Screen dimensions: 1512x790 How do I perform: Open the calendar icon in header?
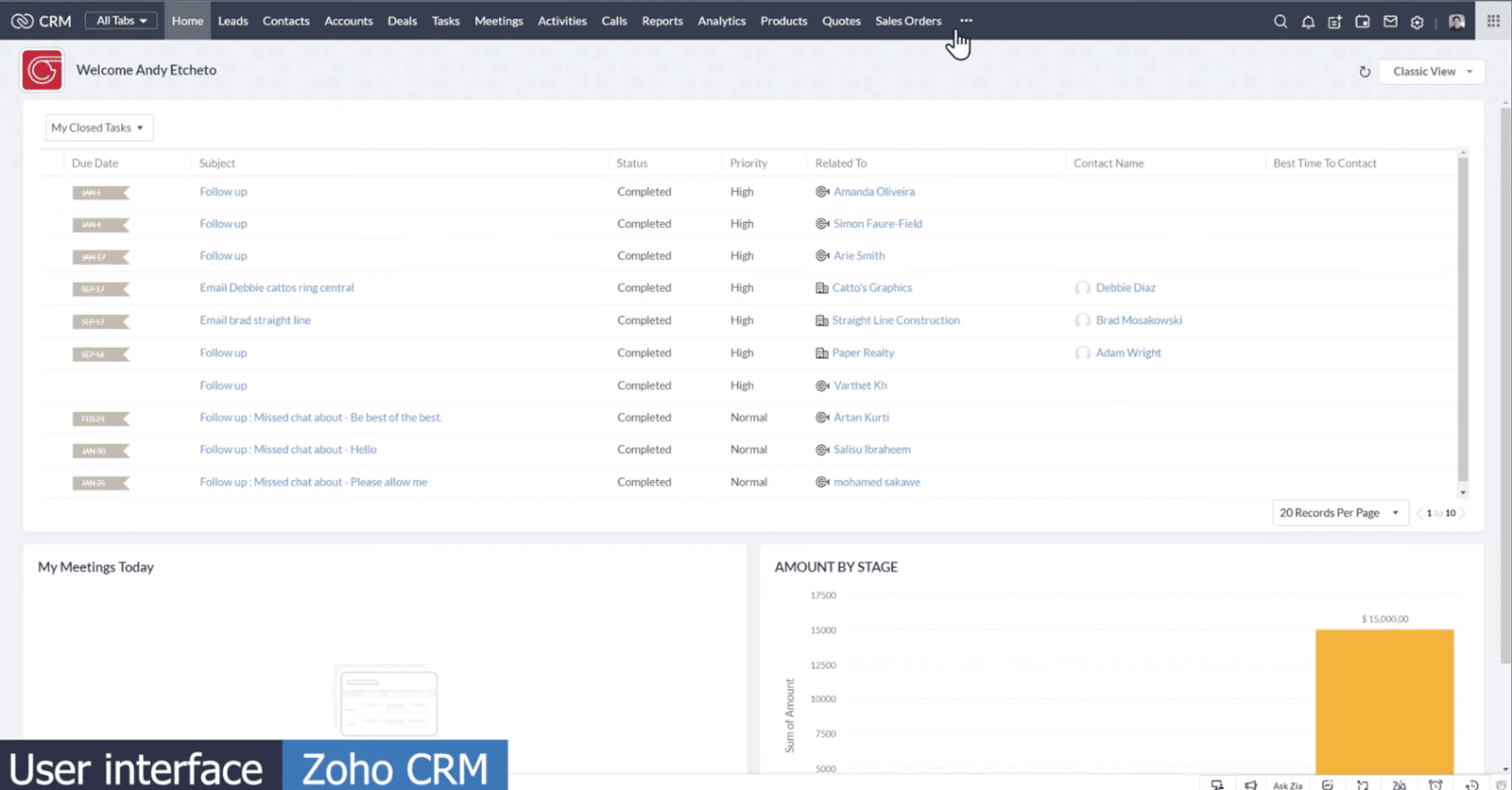tap(1362, 21)
